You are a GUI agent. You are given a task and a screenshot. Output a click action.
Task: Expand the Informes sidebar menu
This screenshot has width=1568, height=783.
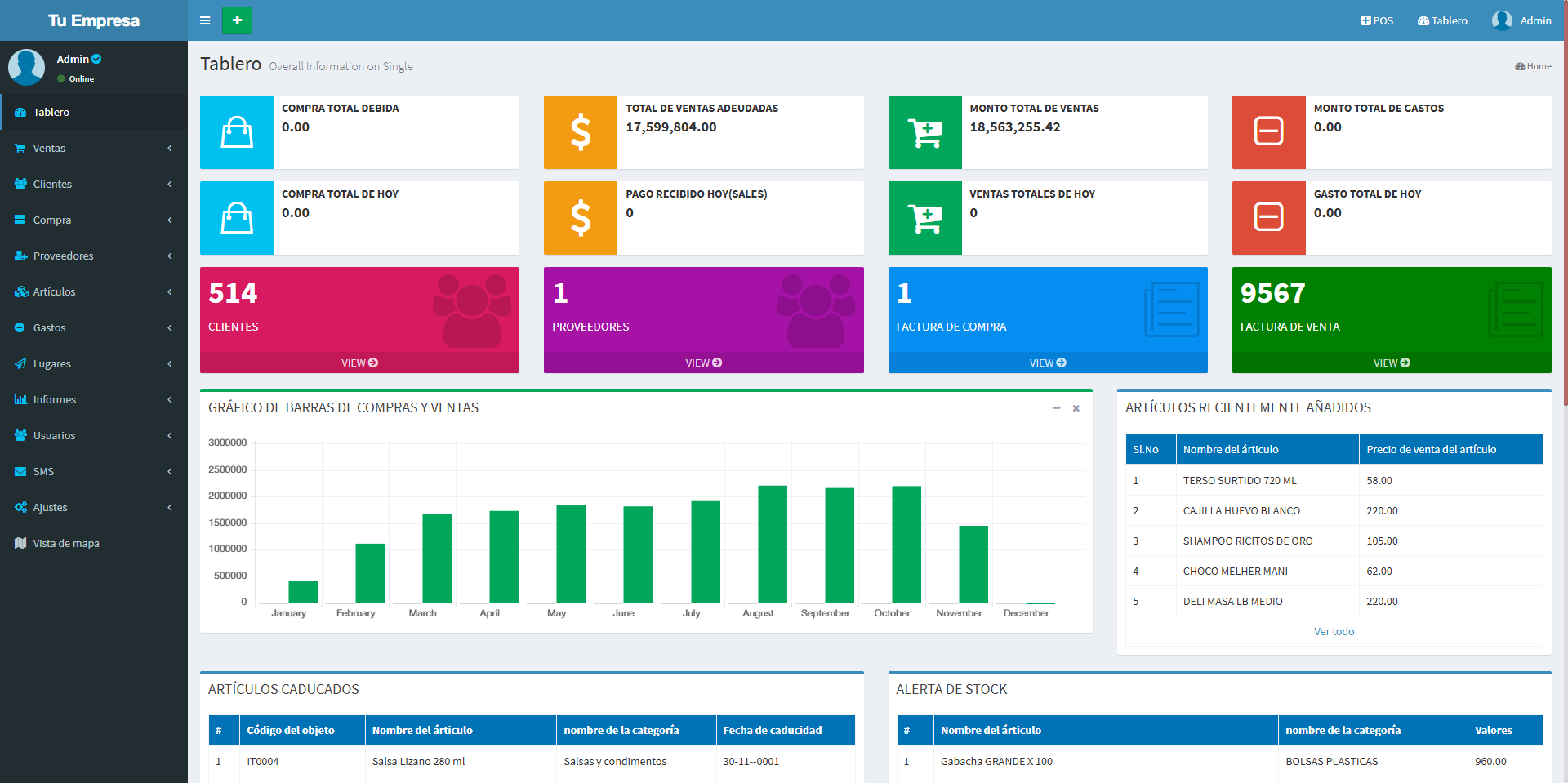[54, 399]
